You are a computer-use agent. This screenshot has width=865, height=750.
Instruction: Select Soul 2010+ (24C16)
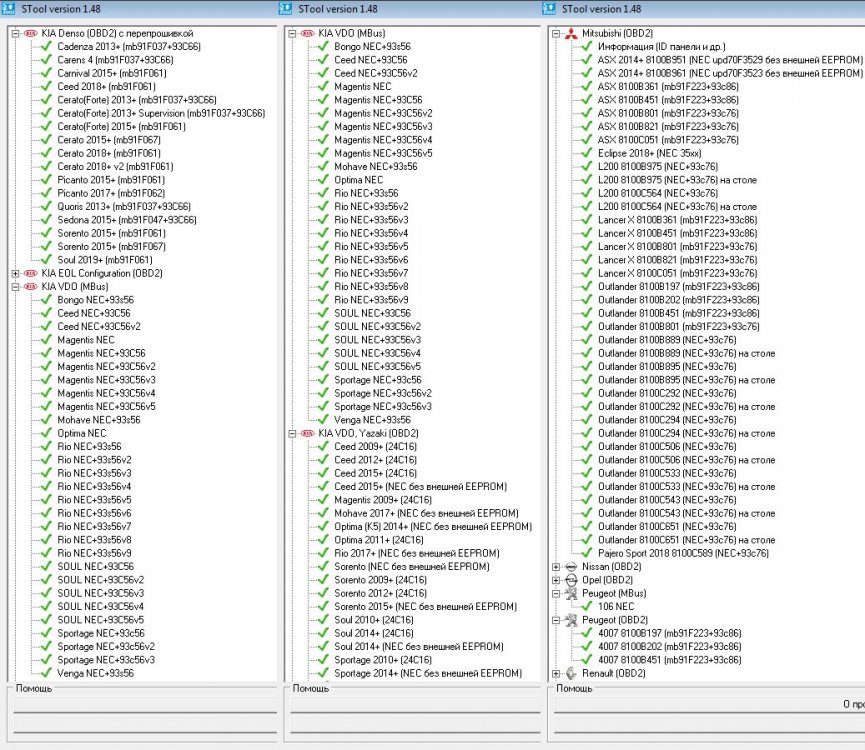pos(374,620)
